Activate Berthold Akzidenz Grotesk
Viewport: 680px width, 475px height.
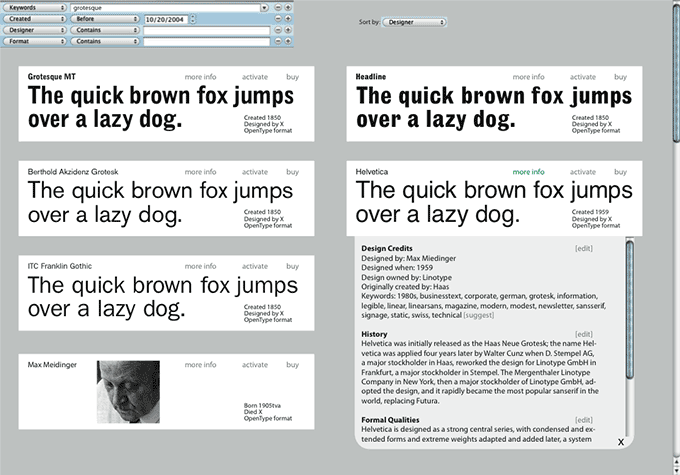[255, 172]
